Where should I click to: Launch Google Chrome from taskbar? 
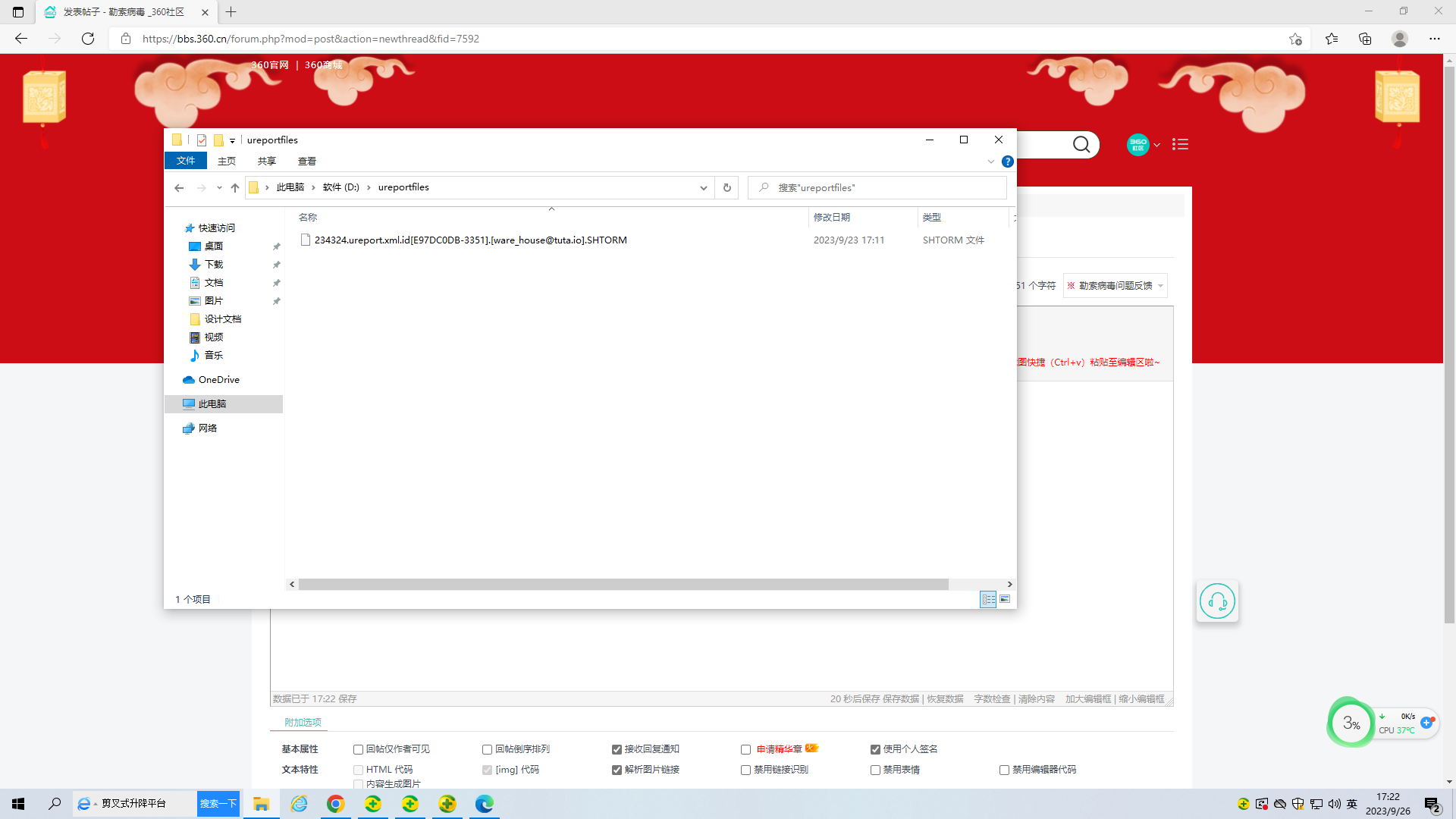[x=335, y=804]
